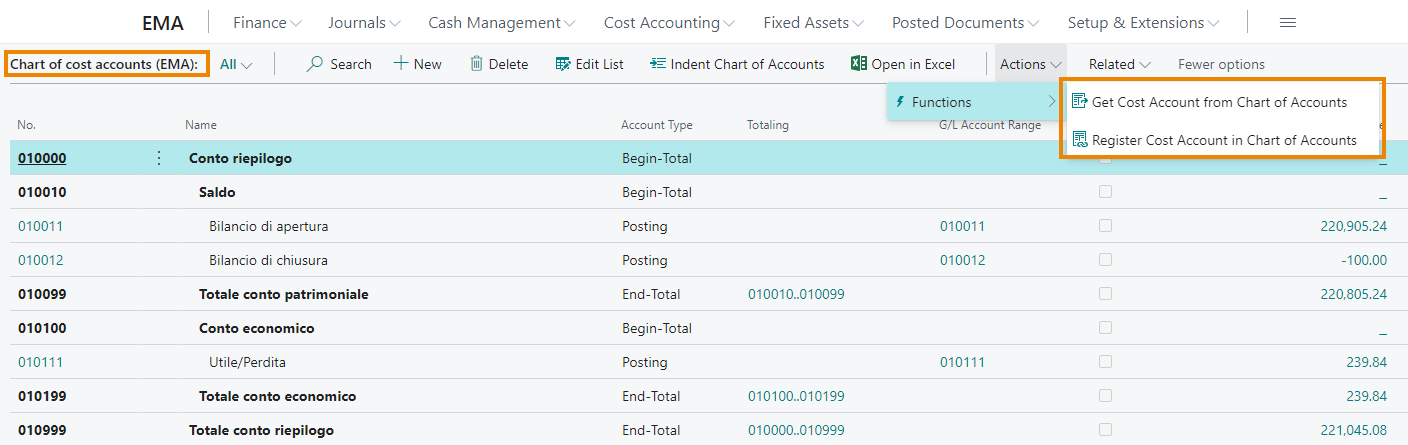Open the Cost Accounting menu

pos(669,23)
